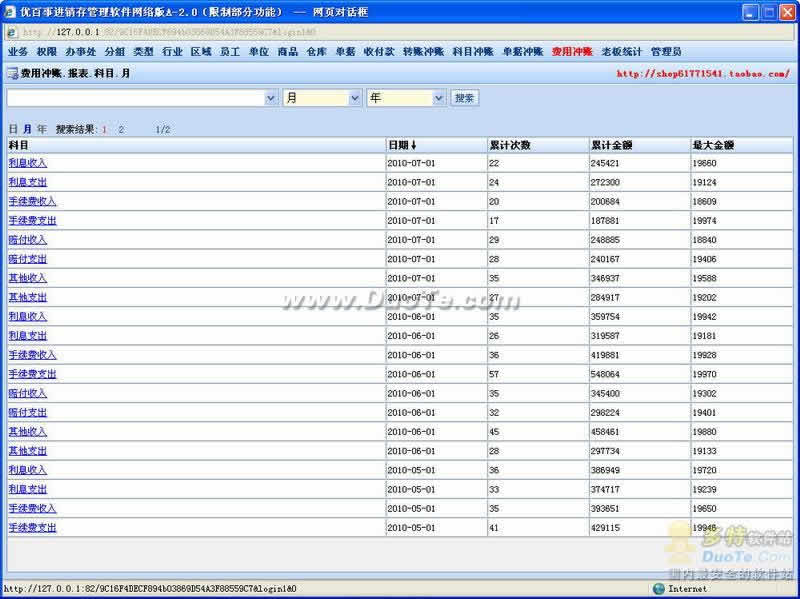This screenshot has width=800, height=599.
Task: Switch report view to 年 tab
Action: (41, 129)
